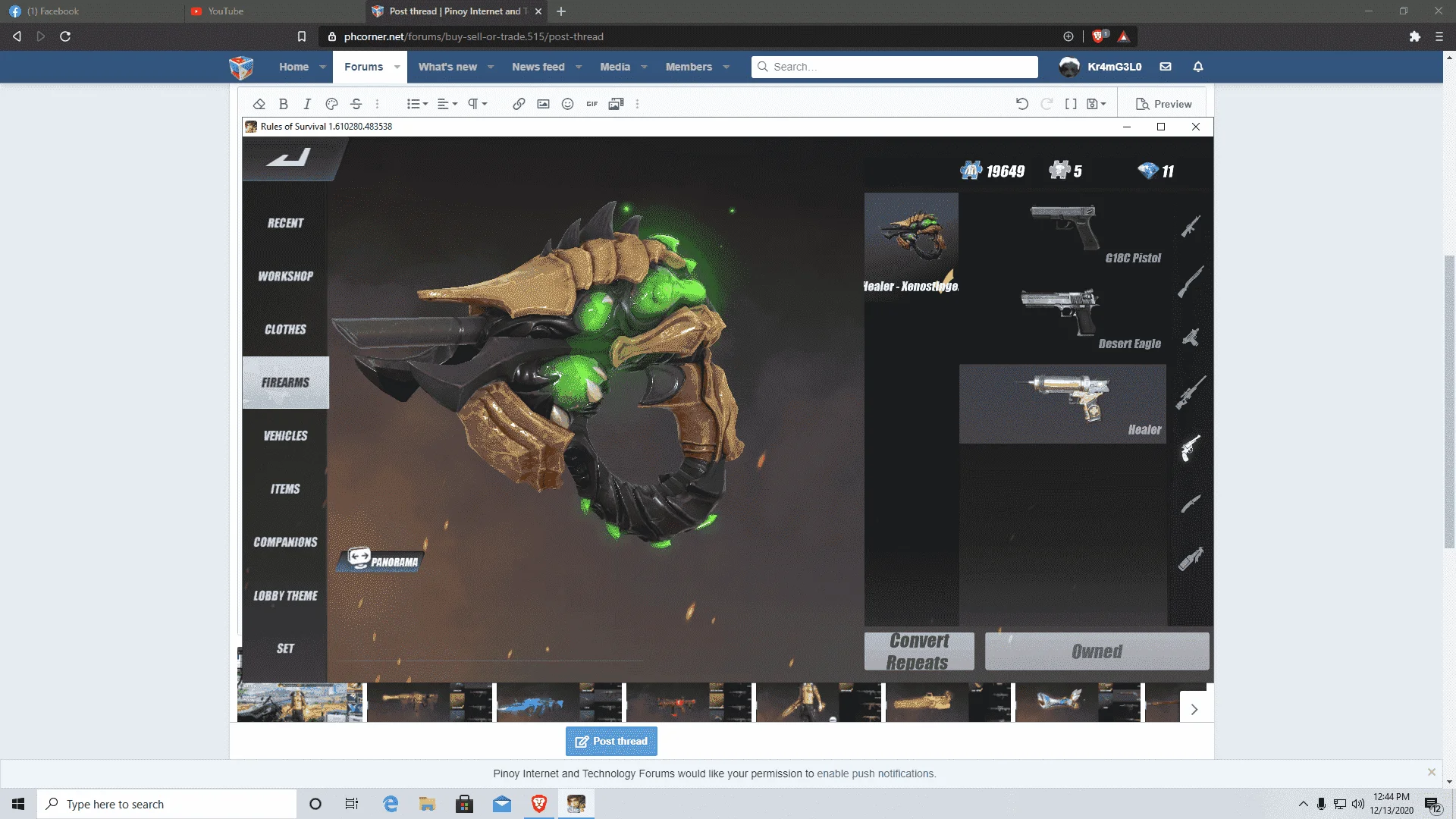Dismiss the push notification notice
This screenshot has height=819, width=1456.
click(1432, 772)
